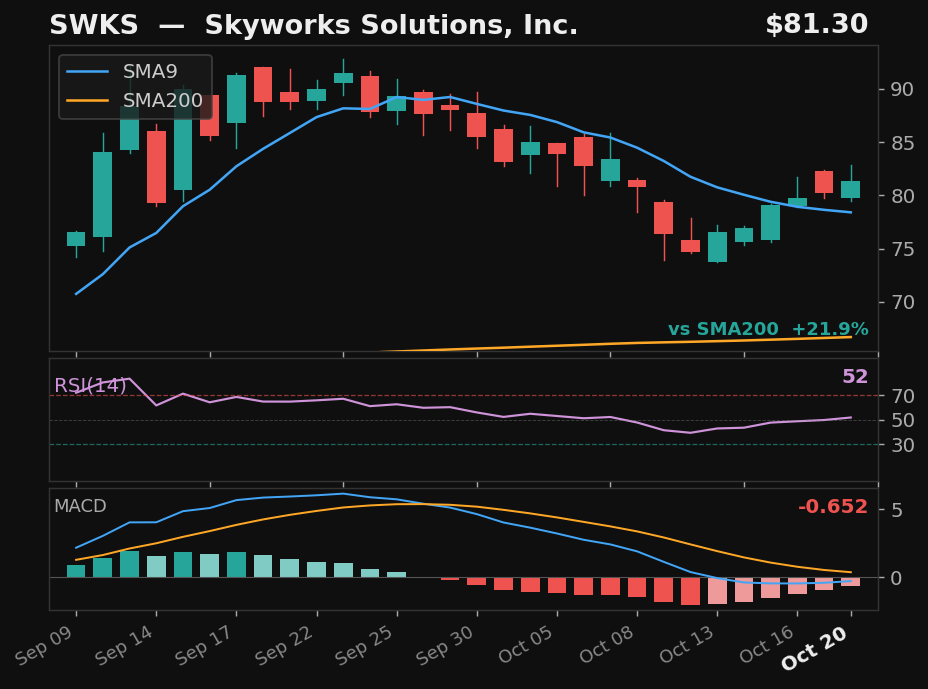The image size is (928, 689).
Task: Click the SWKS ticker title text
Action: coord(94,25)
